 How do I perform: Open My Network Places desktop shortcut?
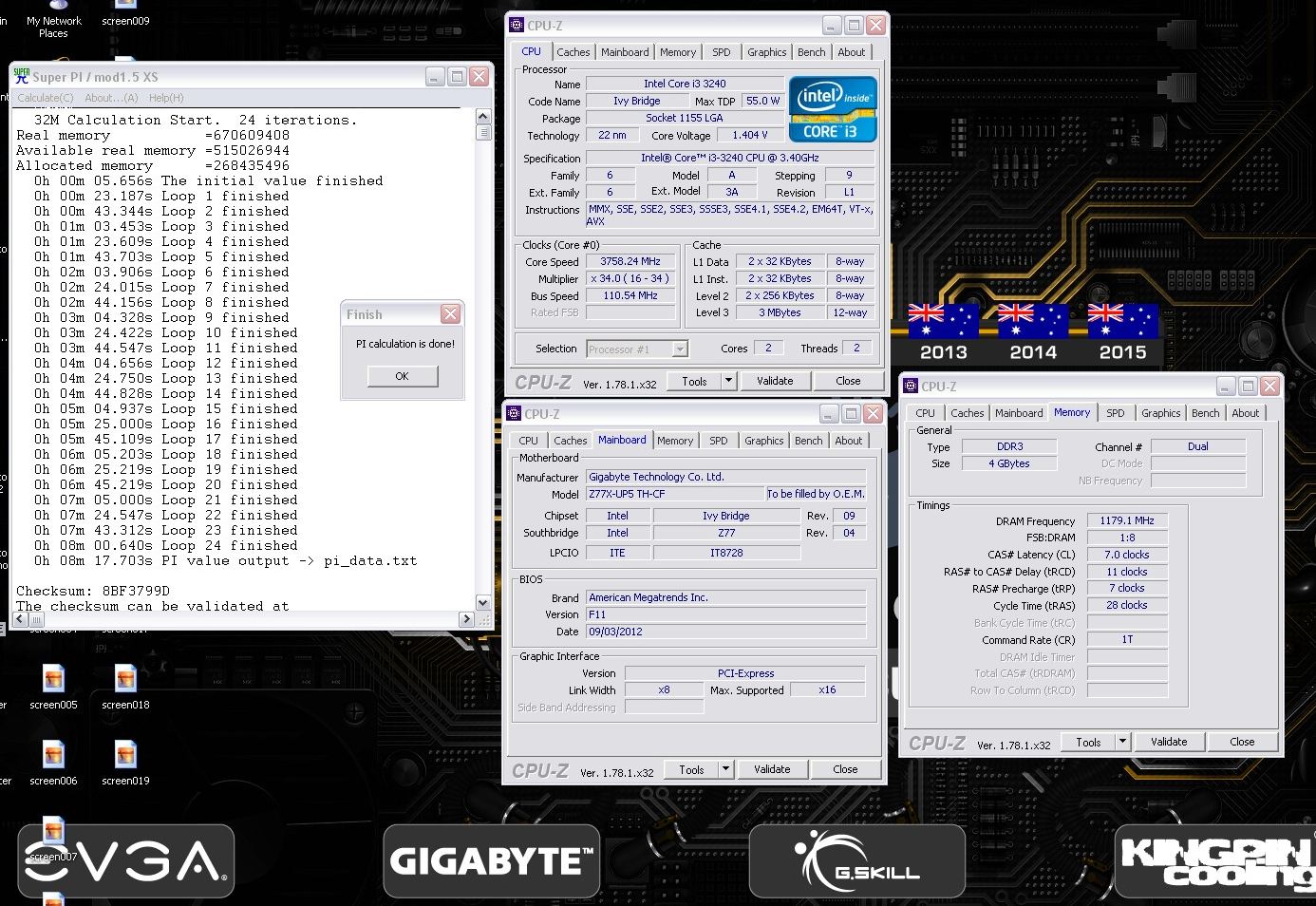point(53,21)
